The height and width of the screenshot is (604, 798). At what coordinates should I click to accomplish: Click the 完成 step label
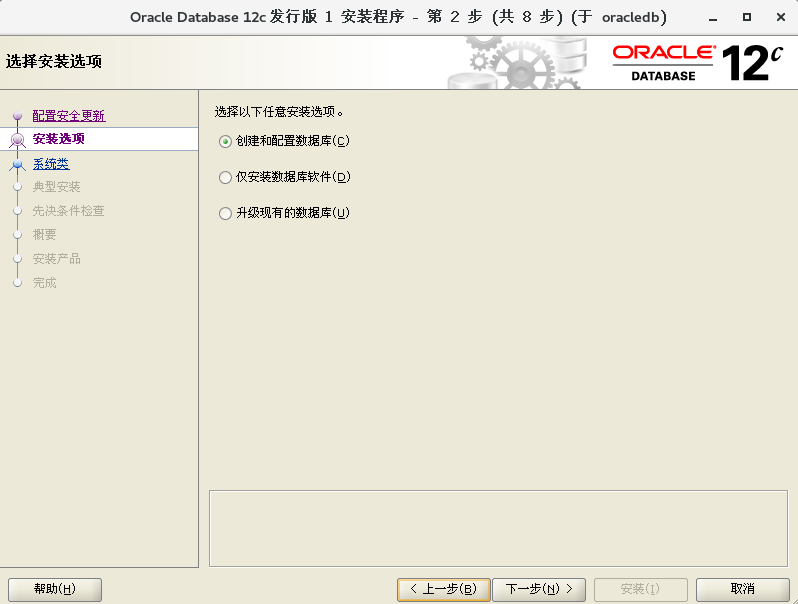[44, 282]
